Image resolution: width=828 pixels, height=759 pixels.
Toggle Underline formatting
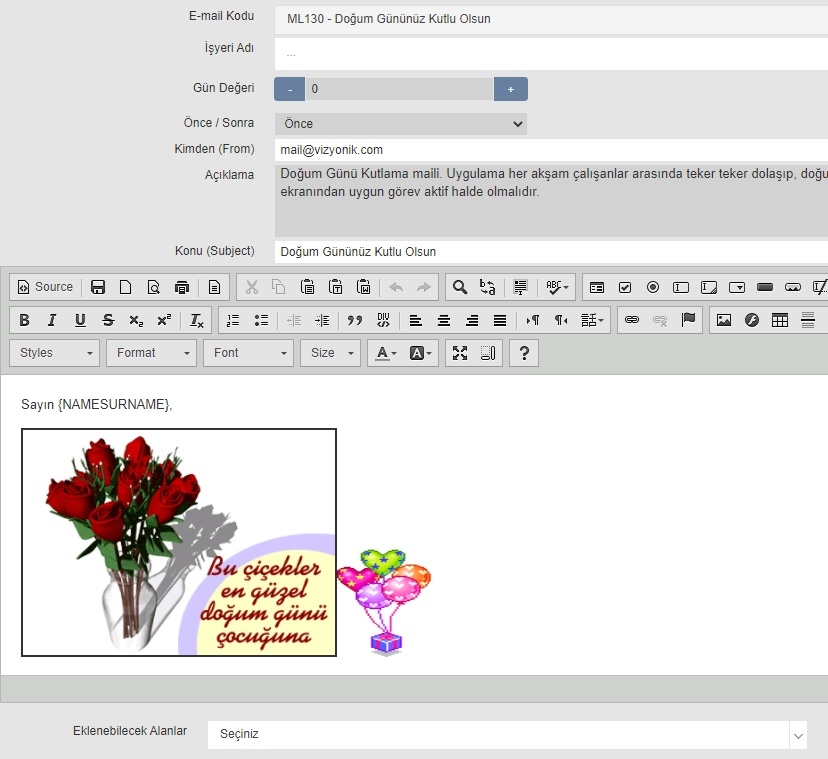80,320
